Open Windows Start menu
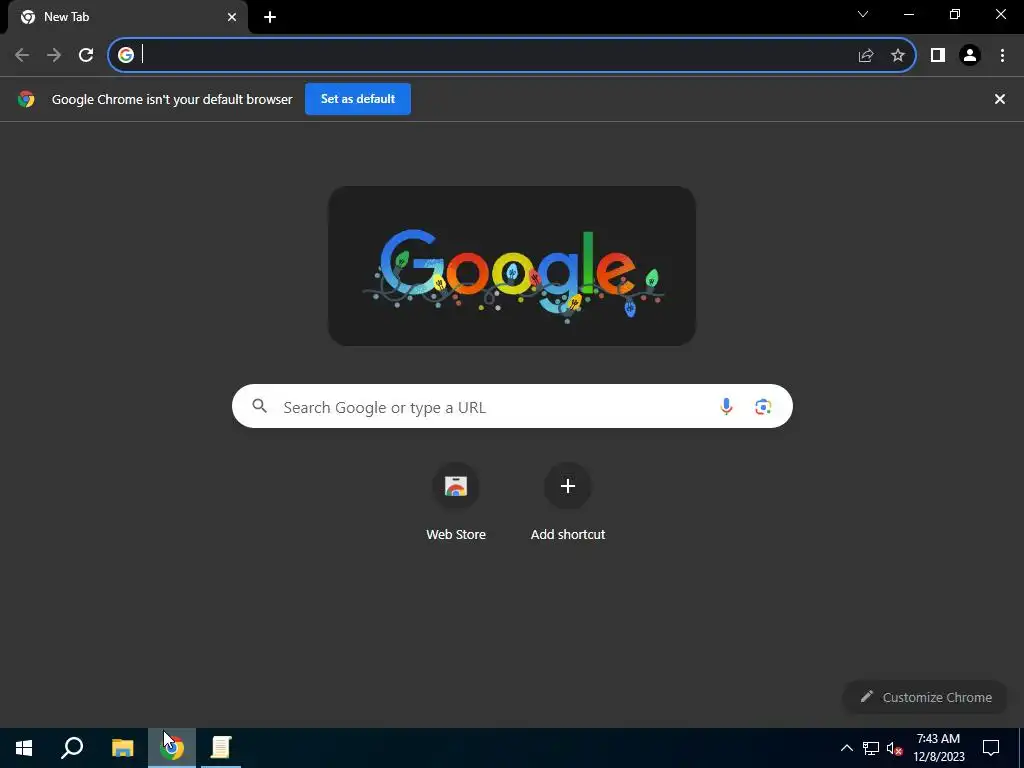The width and height of the screenshot is (1024, 768). tap(24, 748)
